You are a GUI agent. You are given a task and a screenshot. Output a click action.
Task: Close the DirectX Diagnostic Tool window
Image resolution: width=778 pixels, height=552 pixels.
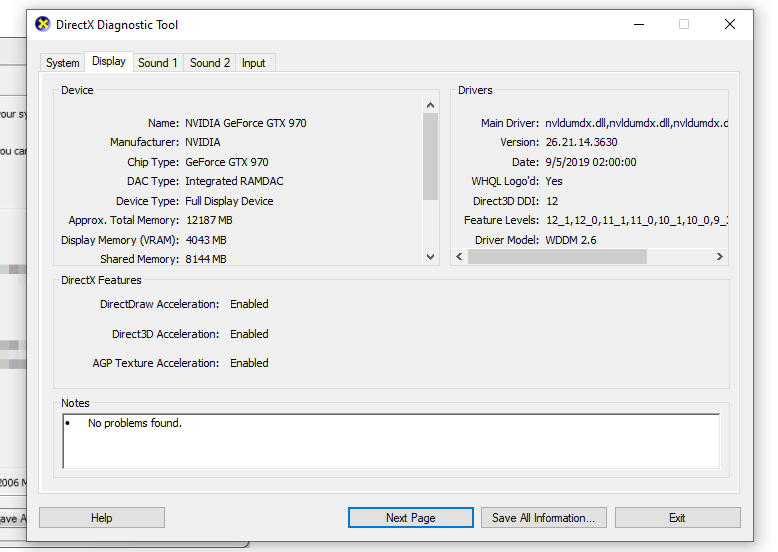pyautogui.click(x=730, y=24)
